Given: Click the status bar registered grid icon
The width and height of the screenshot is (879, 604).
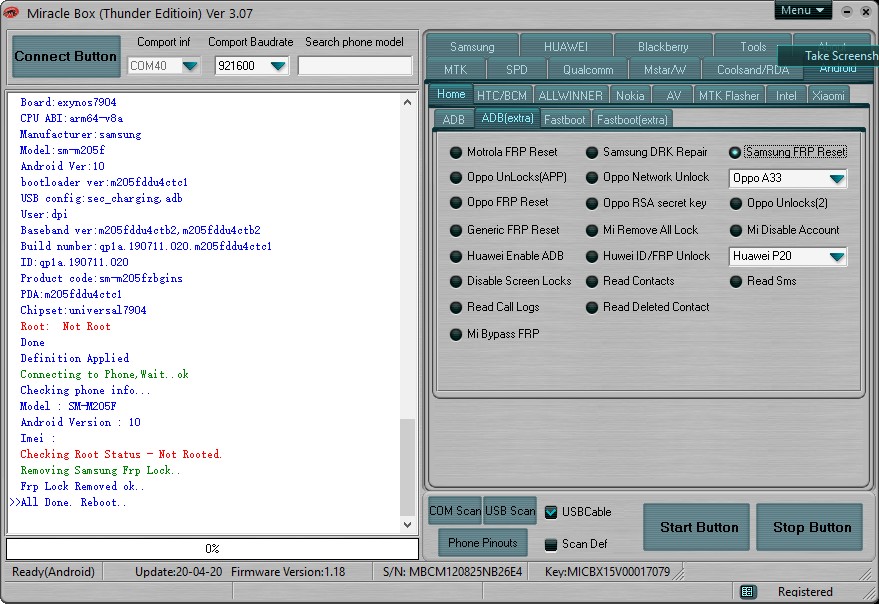Looking at the screenshot, I should point(747,592).
